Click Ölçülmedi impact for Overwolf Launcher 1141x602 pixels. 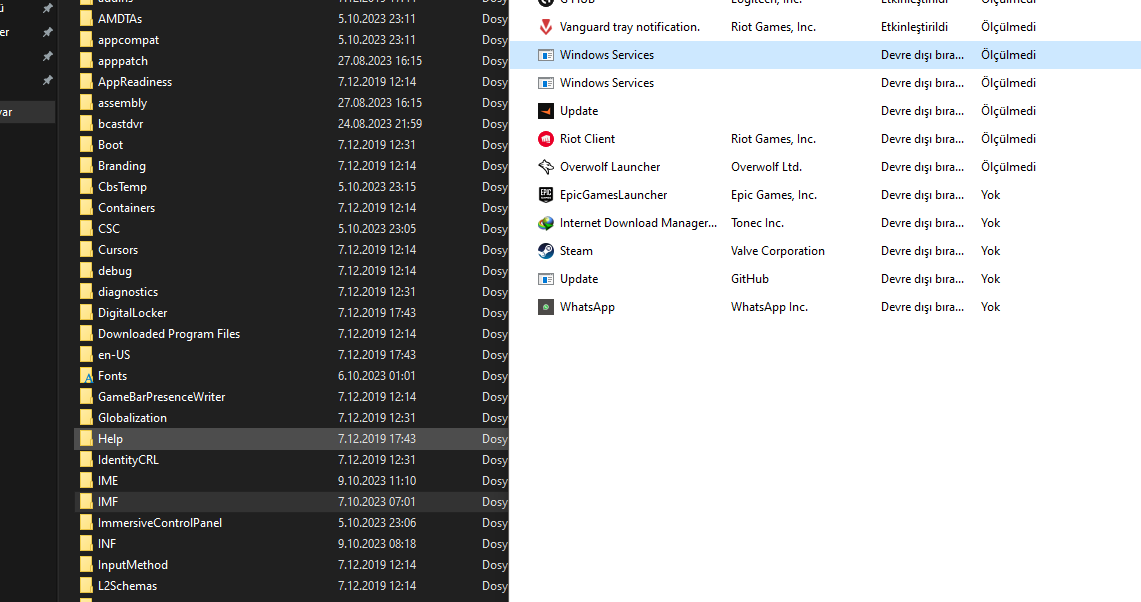[1008, 167]
